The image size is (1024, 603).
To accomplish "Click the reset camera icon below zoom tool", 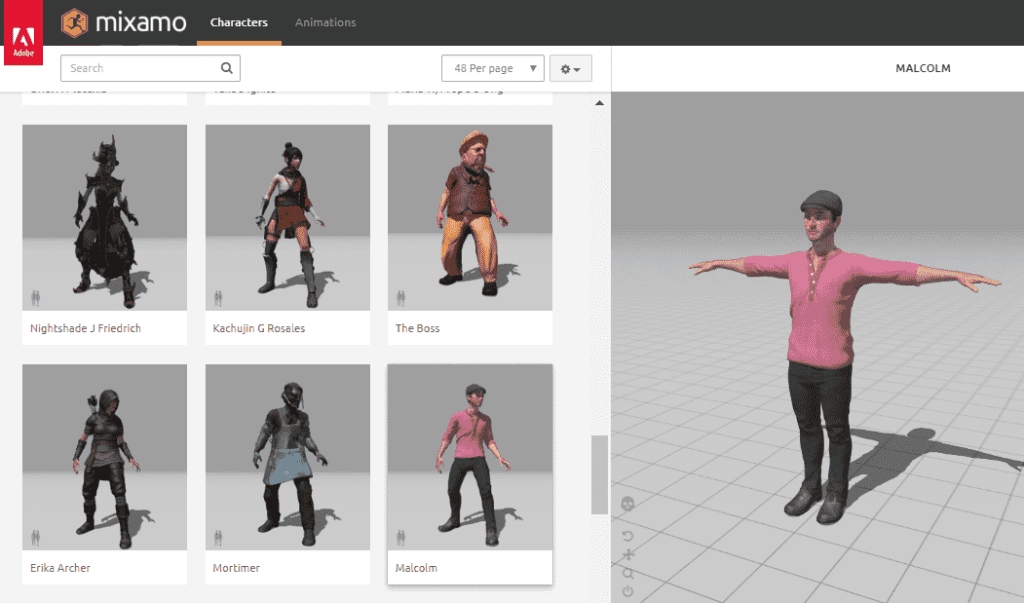I will [x=628, y=590].
